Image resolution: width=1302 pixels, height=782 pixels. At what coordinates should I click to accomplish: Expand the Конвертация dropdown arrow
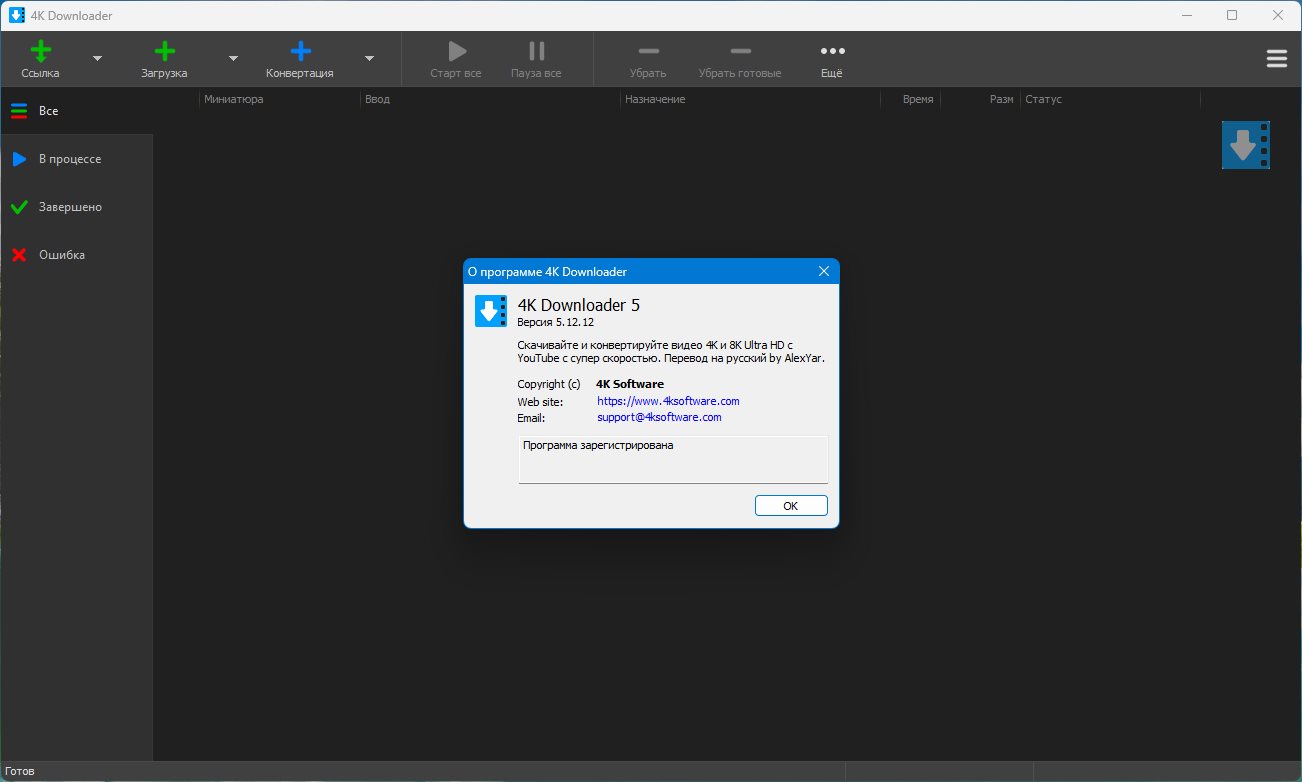click(x=369, y=58)
